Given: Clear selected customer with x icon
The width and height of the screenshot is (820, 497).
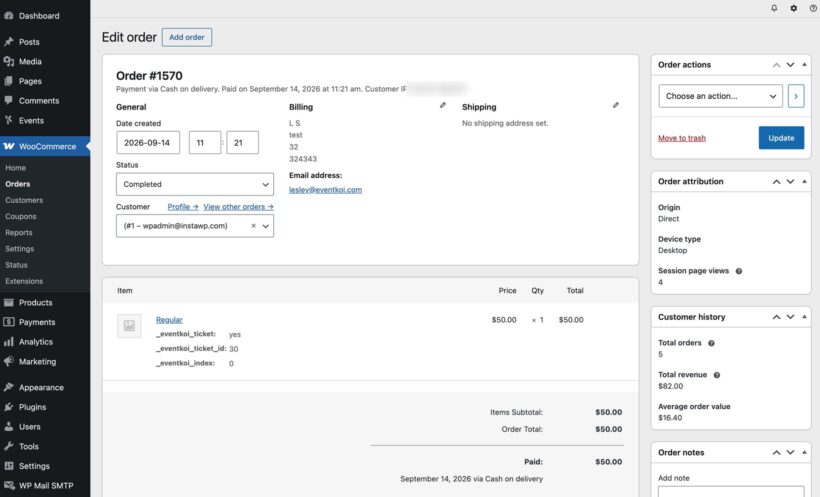Looking at the screenshot, I should 254,226.
